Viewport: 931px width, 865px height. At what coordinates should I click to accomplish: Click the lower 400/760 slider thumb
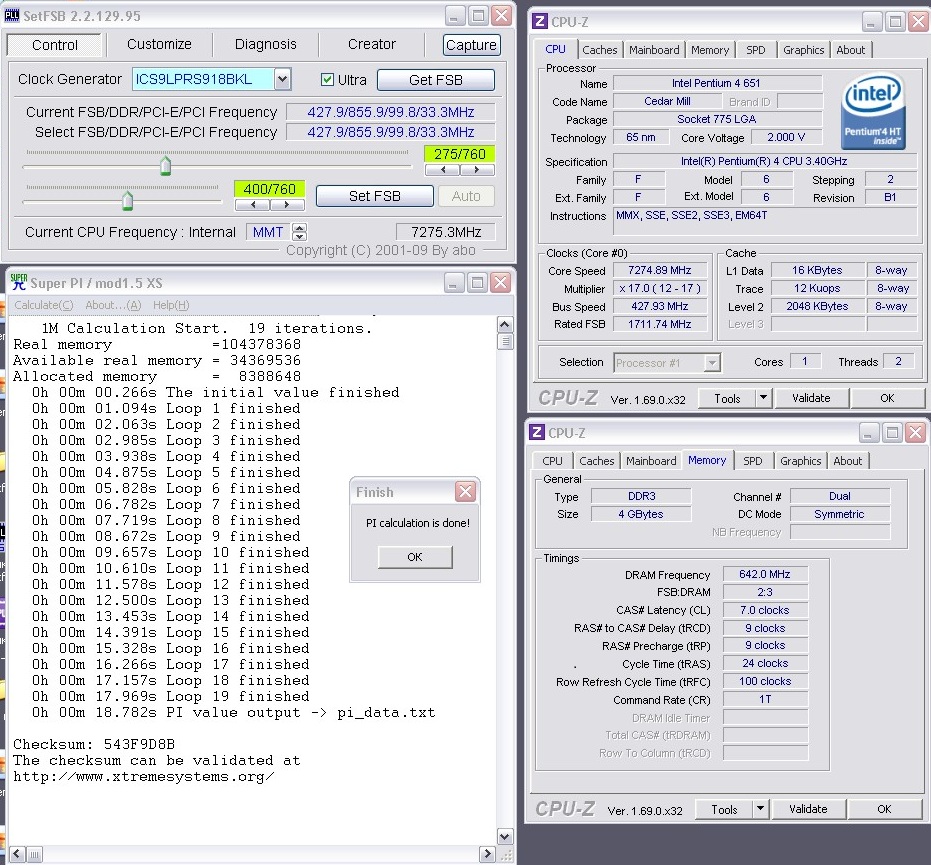click(x=127, y=201)
